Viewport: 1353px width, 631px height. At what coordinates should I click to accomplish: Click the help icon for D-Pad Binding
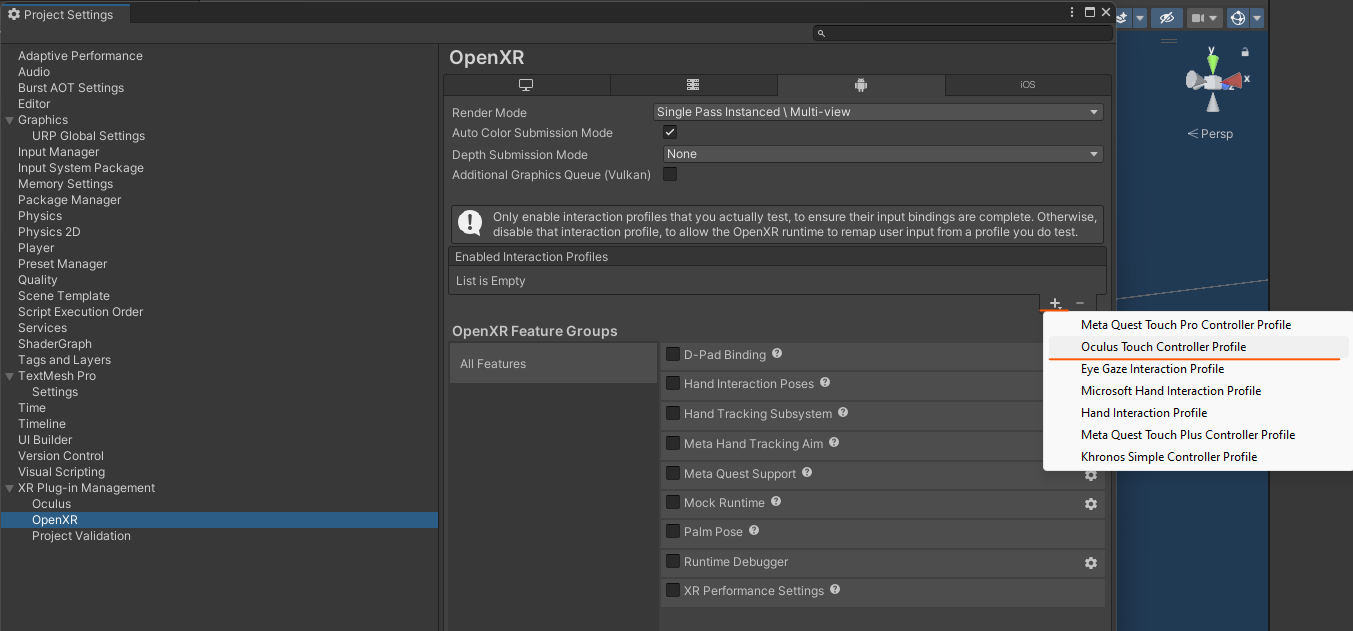(x=777, y=354)
